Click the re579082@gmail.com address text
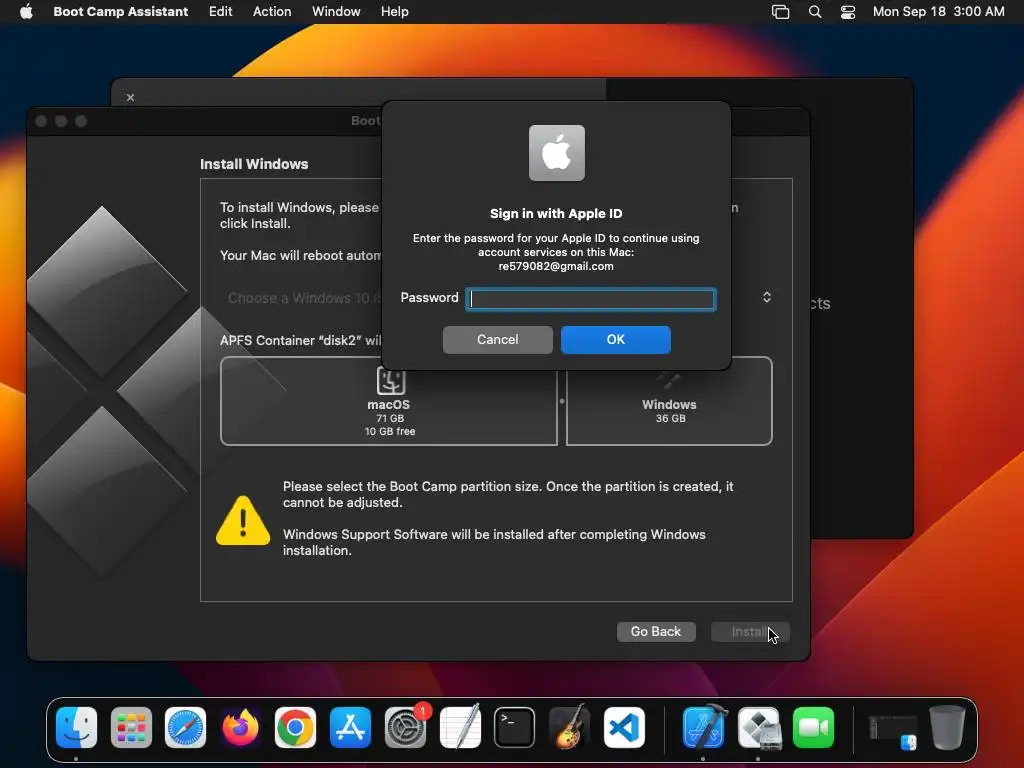Viewport: 1024px width, 768px height. pos(556,266)
